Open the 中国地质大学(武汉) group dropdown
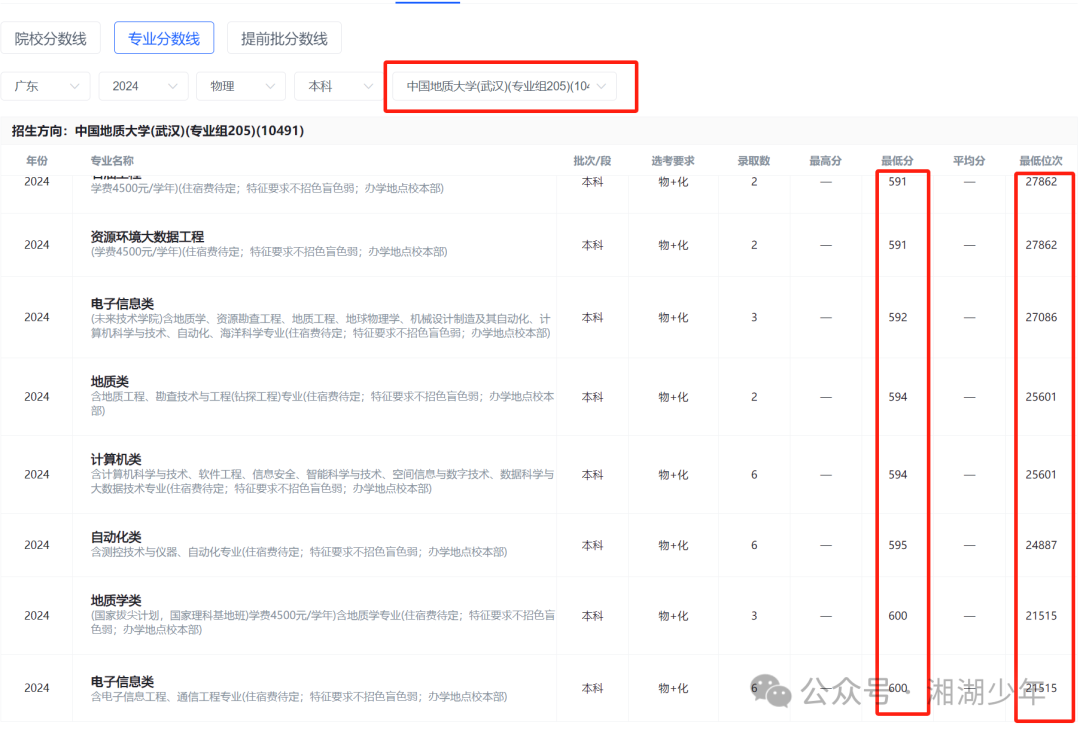Screen dimensions: 1080x735 pyautogui.click(x=504, y=86)
